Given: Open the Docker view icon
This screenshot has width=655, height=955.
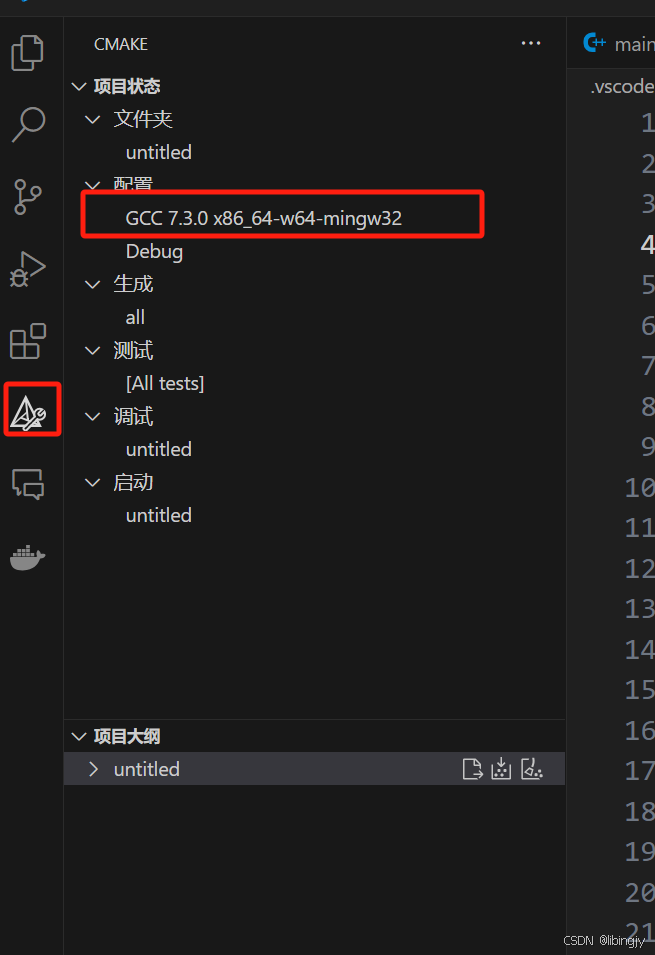Looking at the screenshot, I should (x=27, y=557).
